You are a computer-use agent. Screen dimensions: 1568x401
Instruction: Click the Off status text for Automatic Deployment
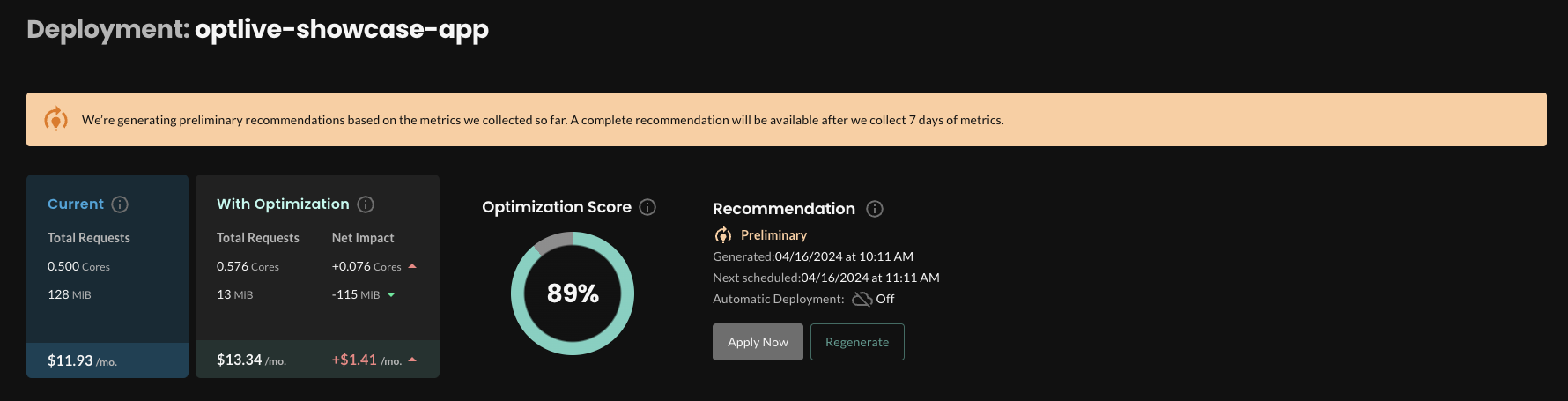pos(885,299)
